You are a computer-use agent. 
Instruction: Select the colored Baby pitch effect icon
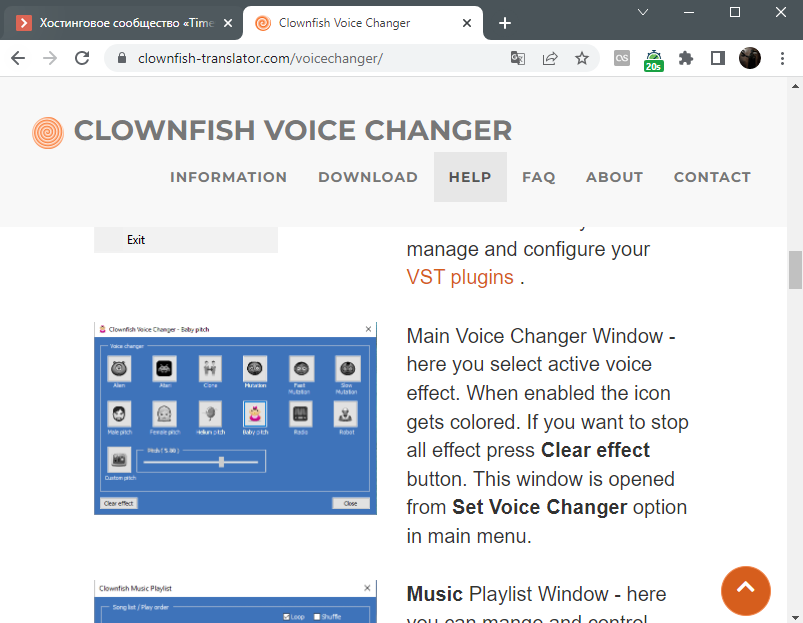pos(255,414)
